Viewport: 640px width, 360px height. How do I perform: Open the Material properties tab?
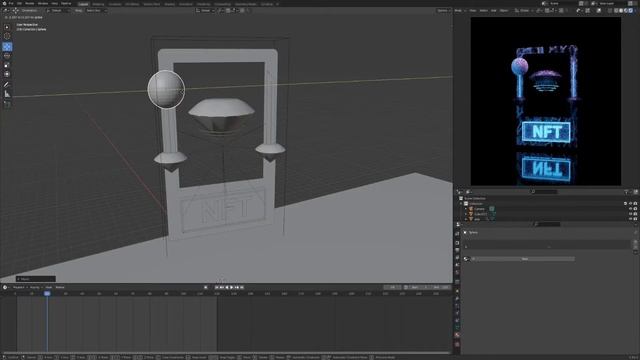[457, 335]
